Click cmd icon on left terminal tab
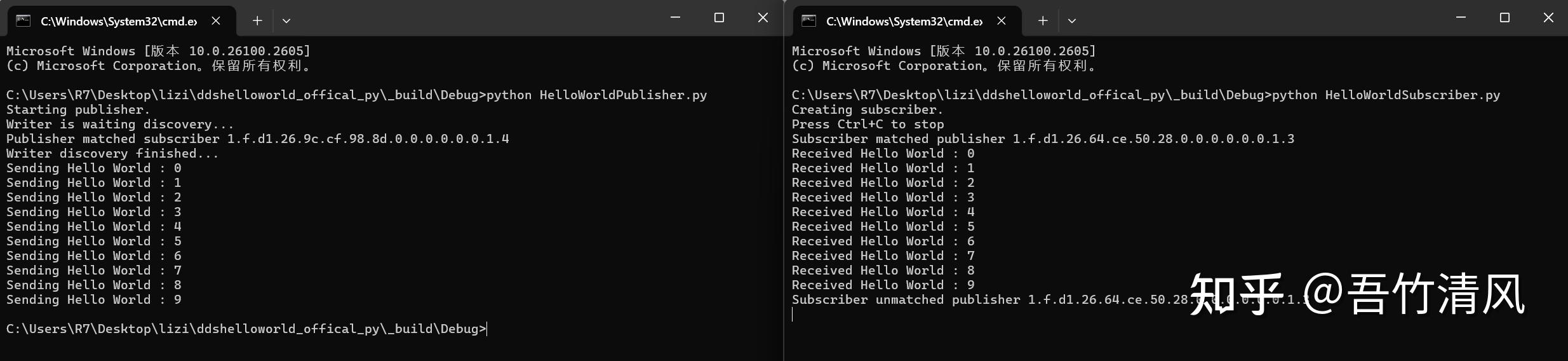This screenshot has height=361, width=1568. (x=23, y=21)
